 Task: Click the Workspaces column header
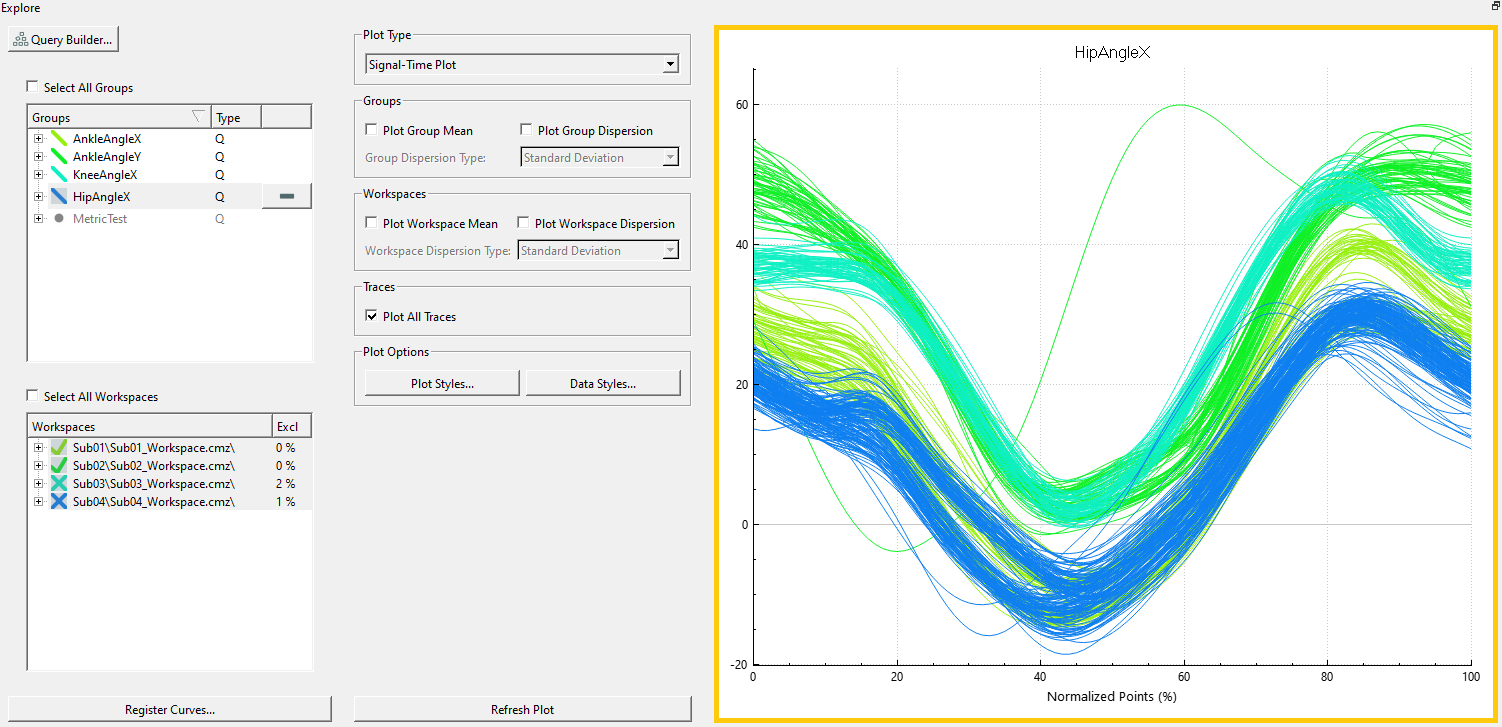pos(150,426)
